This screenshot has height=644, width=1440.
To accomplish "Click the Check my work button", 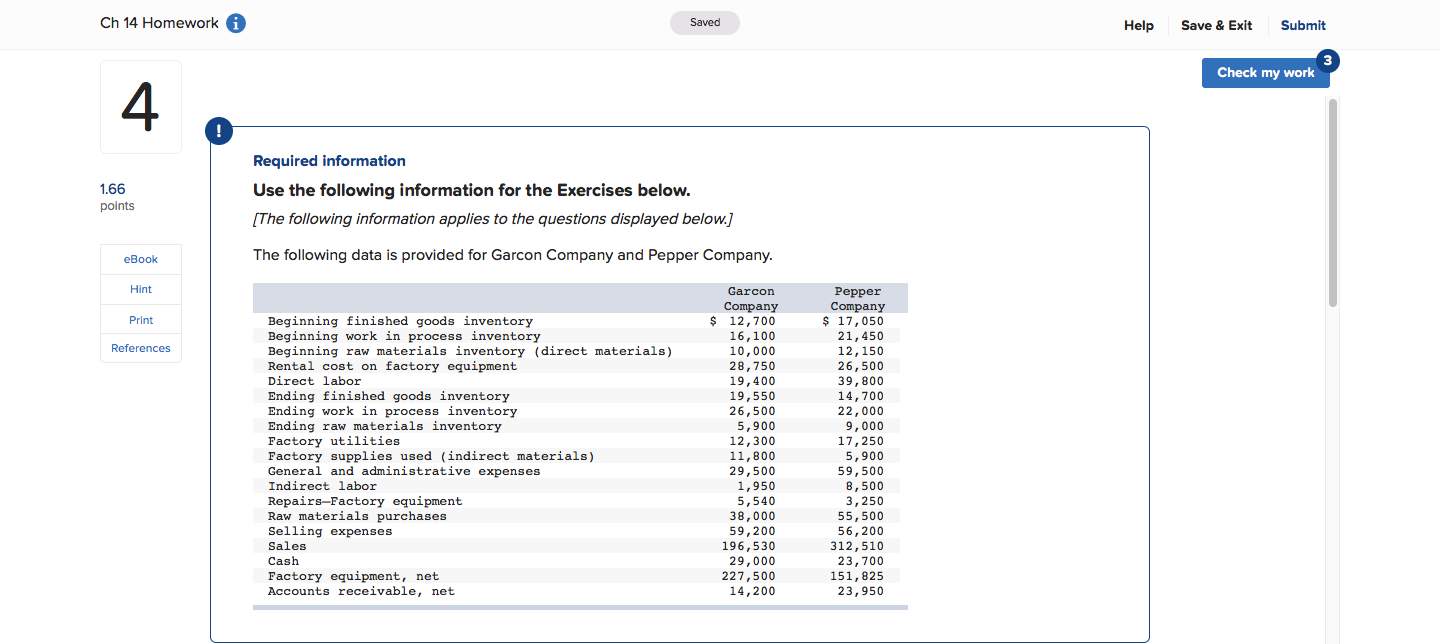I will point(1265,72).
